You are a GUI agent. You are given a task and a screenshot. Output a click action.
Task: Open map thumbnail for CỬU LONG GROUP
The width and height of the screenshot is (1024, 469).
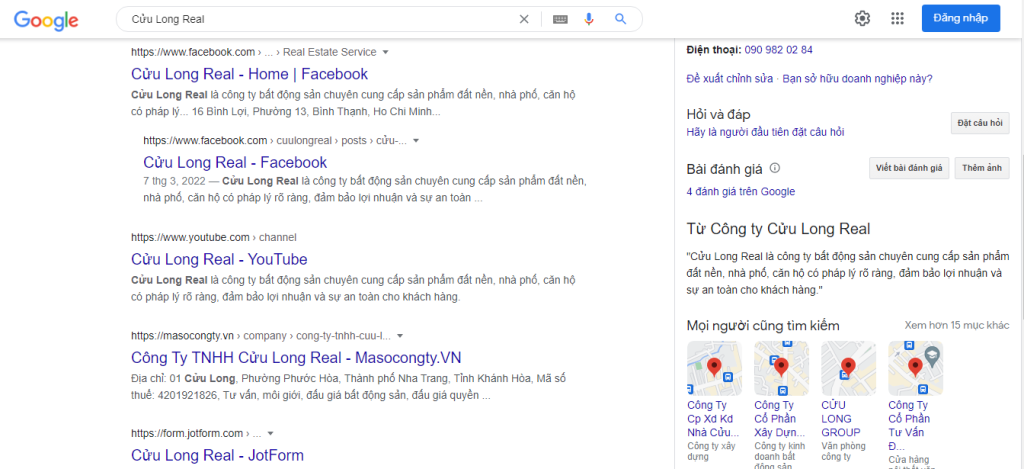[x=848, y=368]
